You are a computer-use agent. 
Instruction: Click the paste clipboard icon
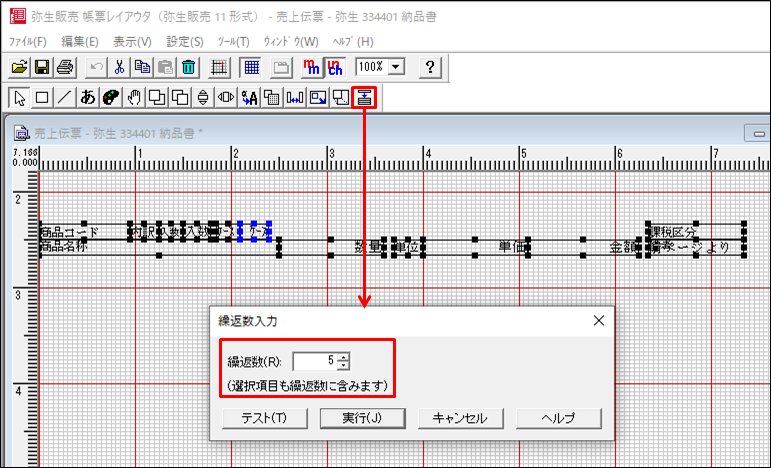click(x=165, y=67)
